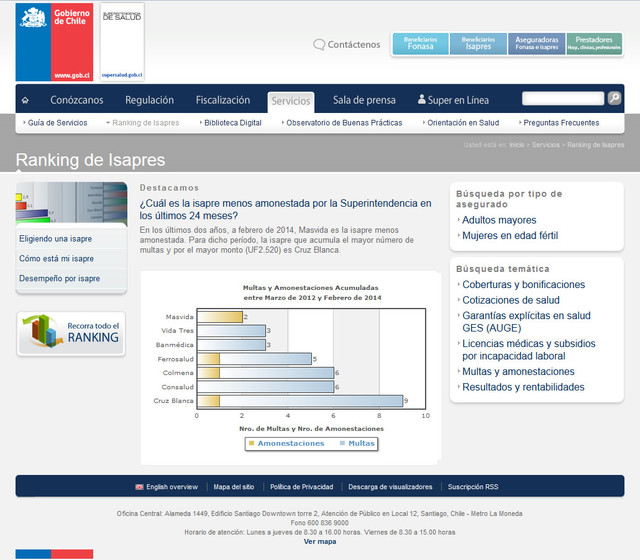This screenshot has width=640, height=560.
Task: Click the Banmédica bar in chart
Action: click(231, 345)
